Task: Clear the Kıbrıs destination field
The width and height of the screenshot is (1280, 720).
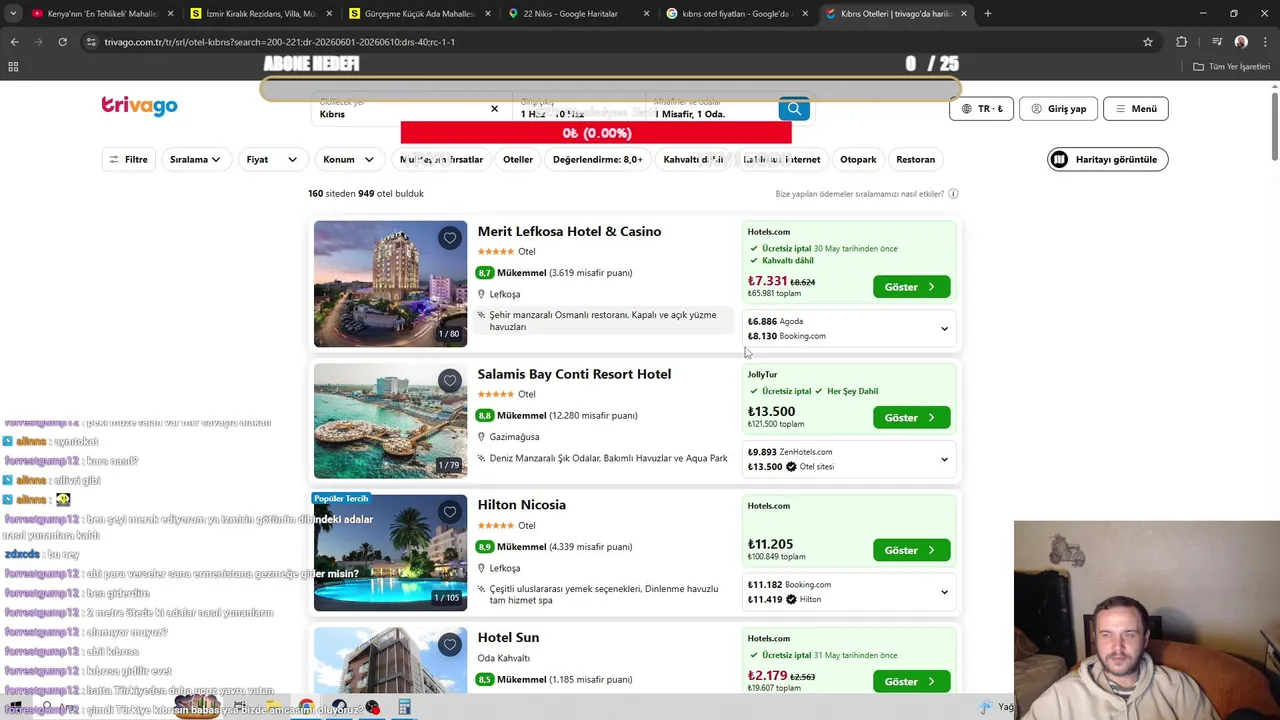Action: [494, 109]
